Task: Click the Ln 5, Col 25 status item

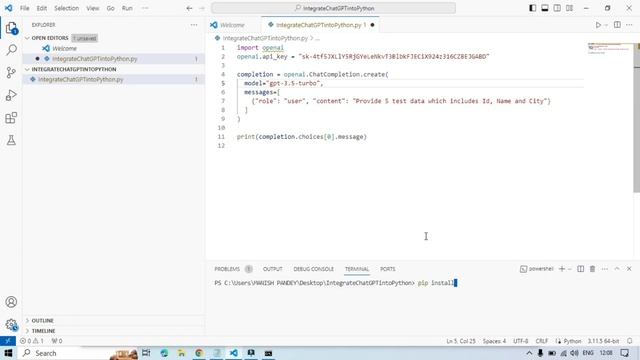Action: click(x=461, y=341)
